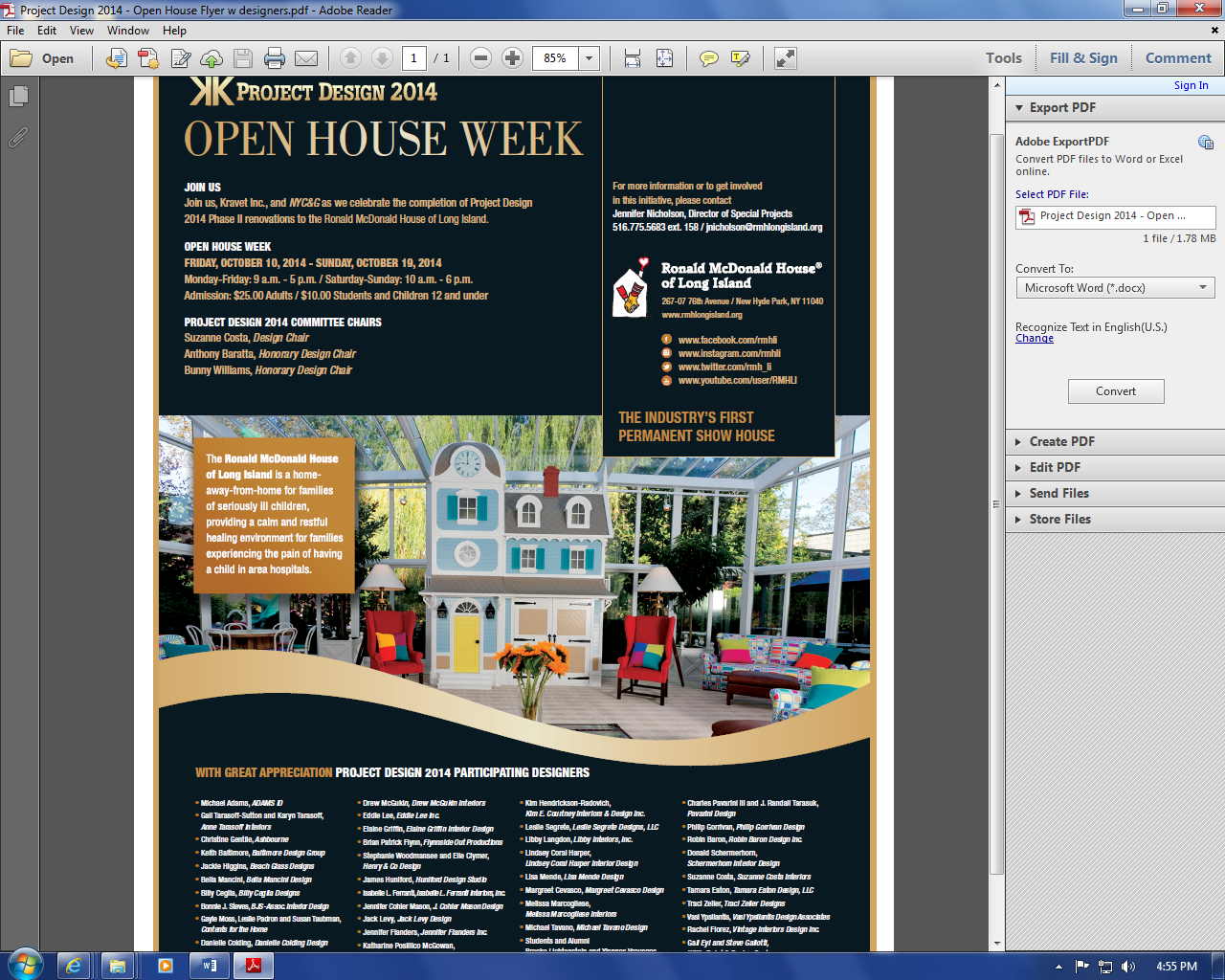Fit page to window width
This screenshot has height=980, width=1225.
coord(633,58)
